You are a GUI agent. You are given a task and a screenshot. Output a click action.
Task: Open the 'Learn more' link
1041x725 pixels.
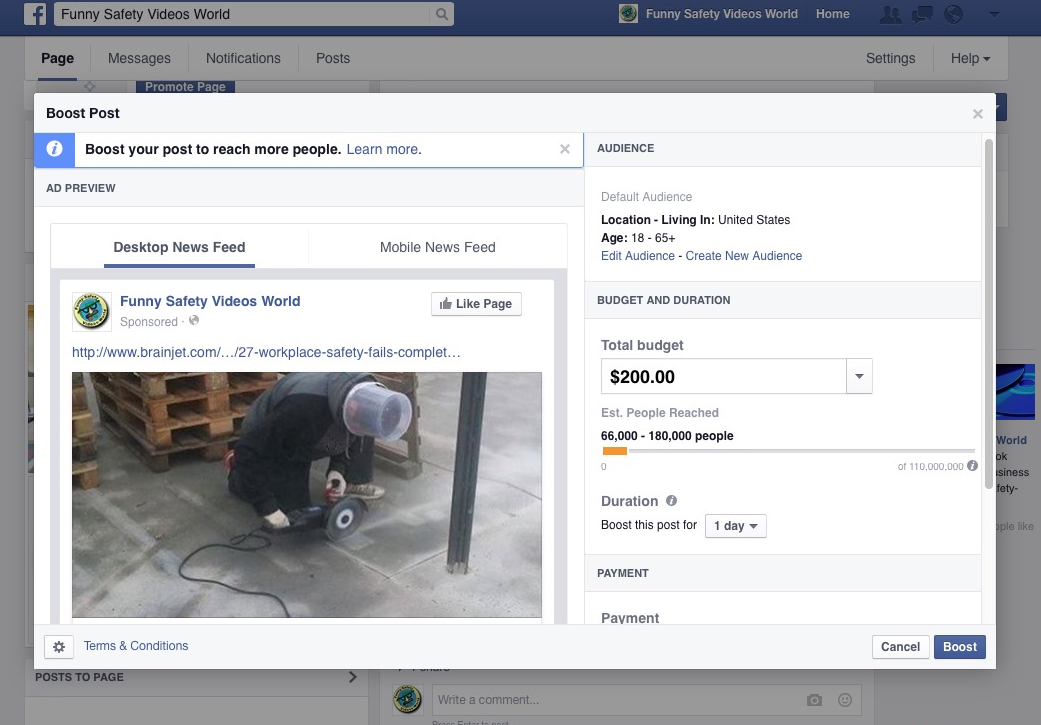pyautogui.click(x=381, y=148)
